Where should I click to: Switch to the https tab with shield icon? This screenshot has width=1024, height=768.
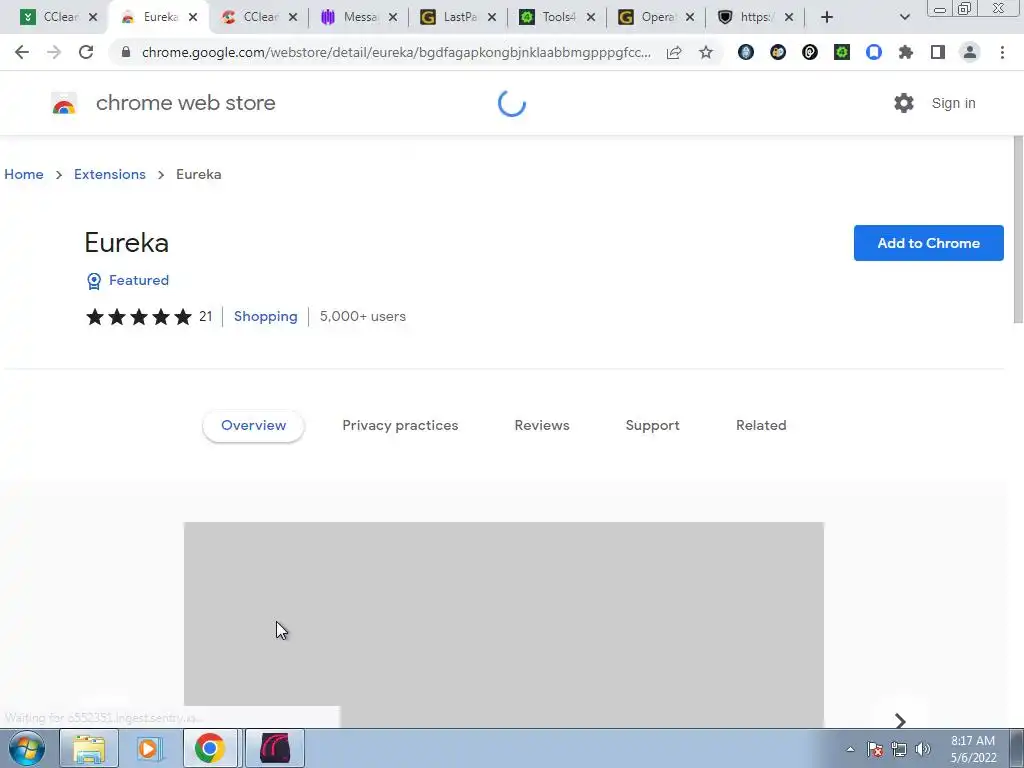754,17
